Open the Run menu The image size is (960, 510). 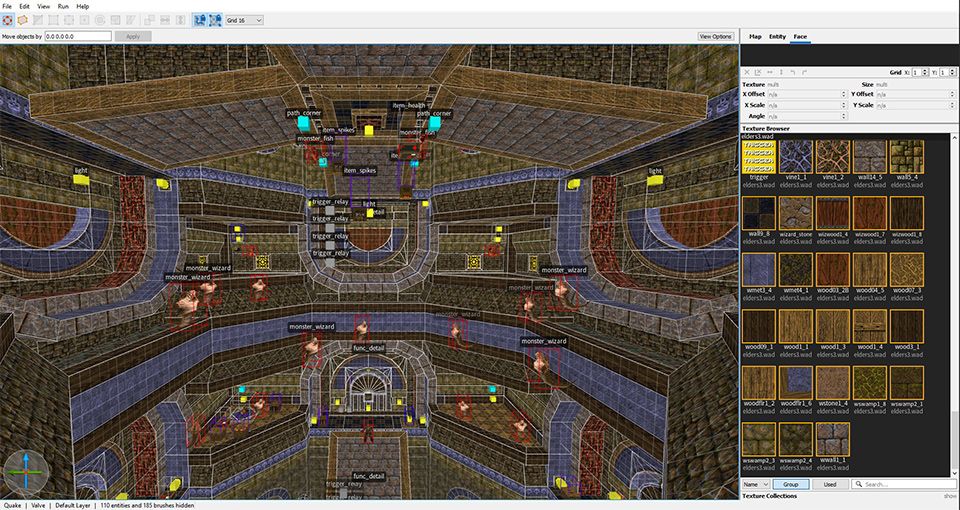coord(64,6)
